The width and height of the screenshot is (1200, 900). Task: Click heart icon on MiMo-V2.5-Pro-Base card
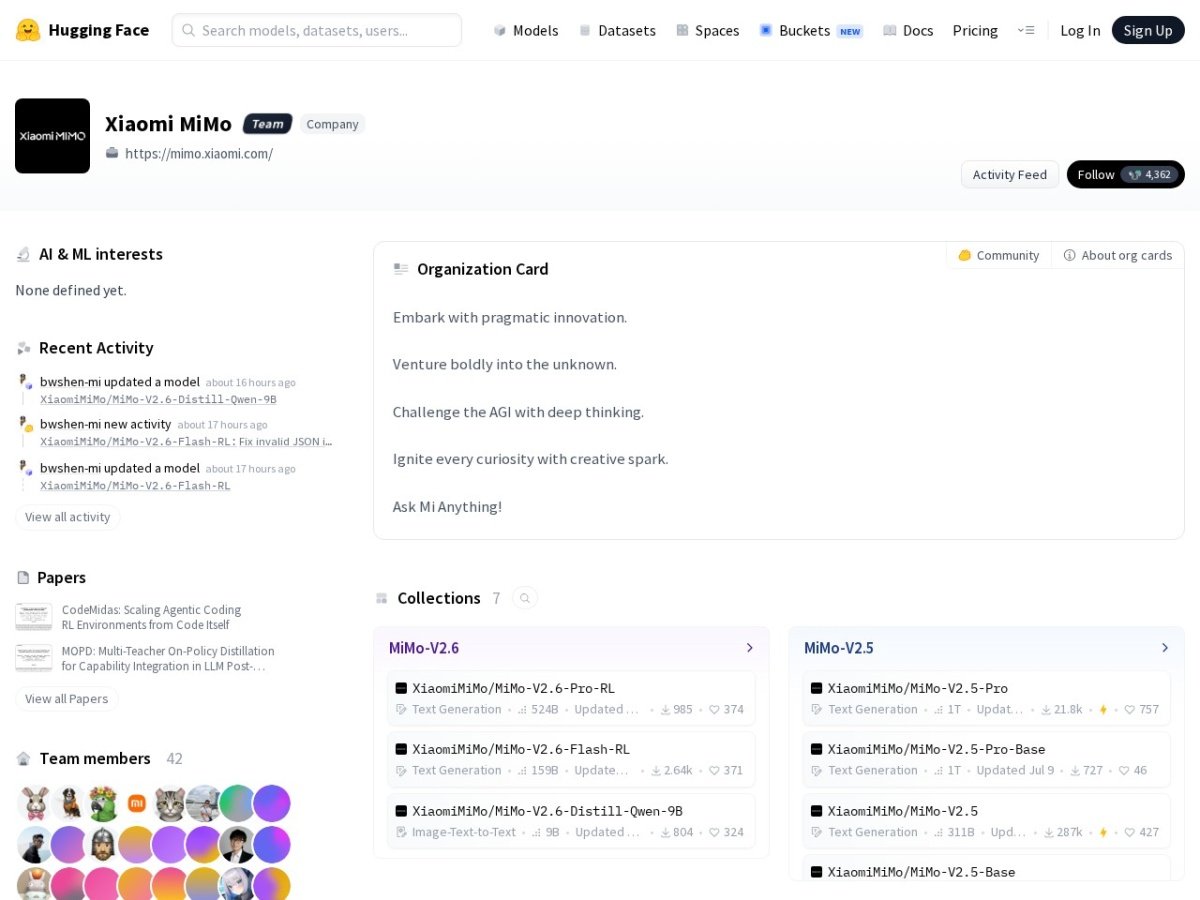1124,771
